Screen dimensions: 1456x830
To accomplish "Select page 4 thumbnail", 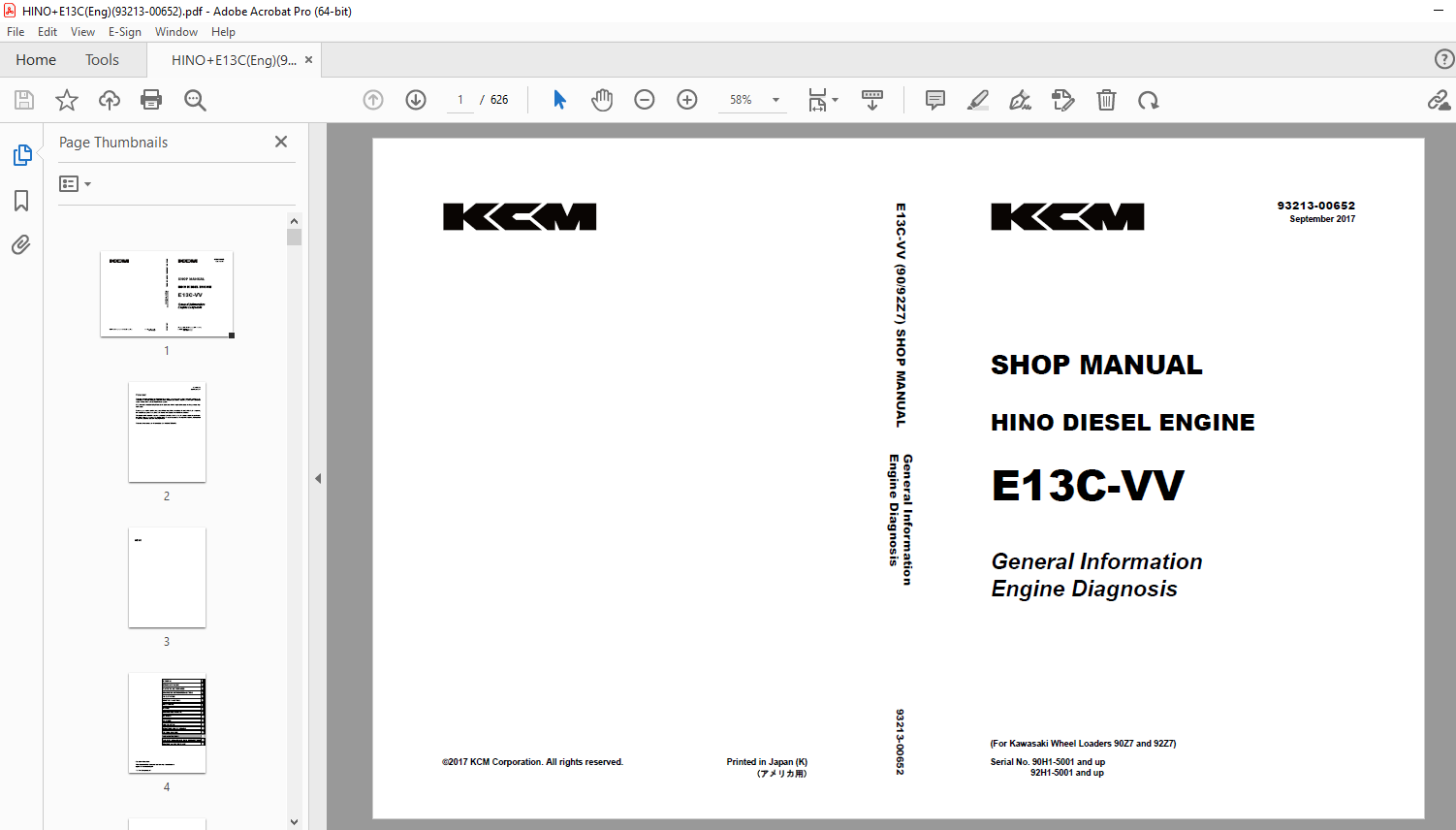I will (167, 722).
